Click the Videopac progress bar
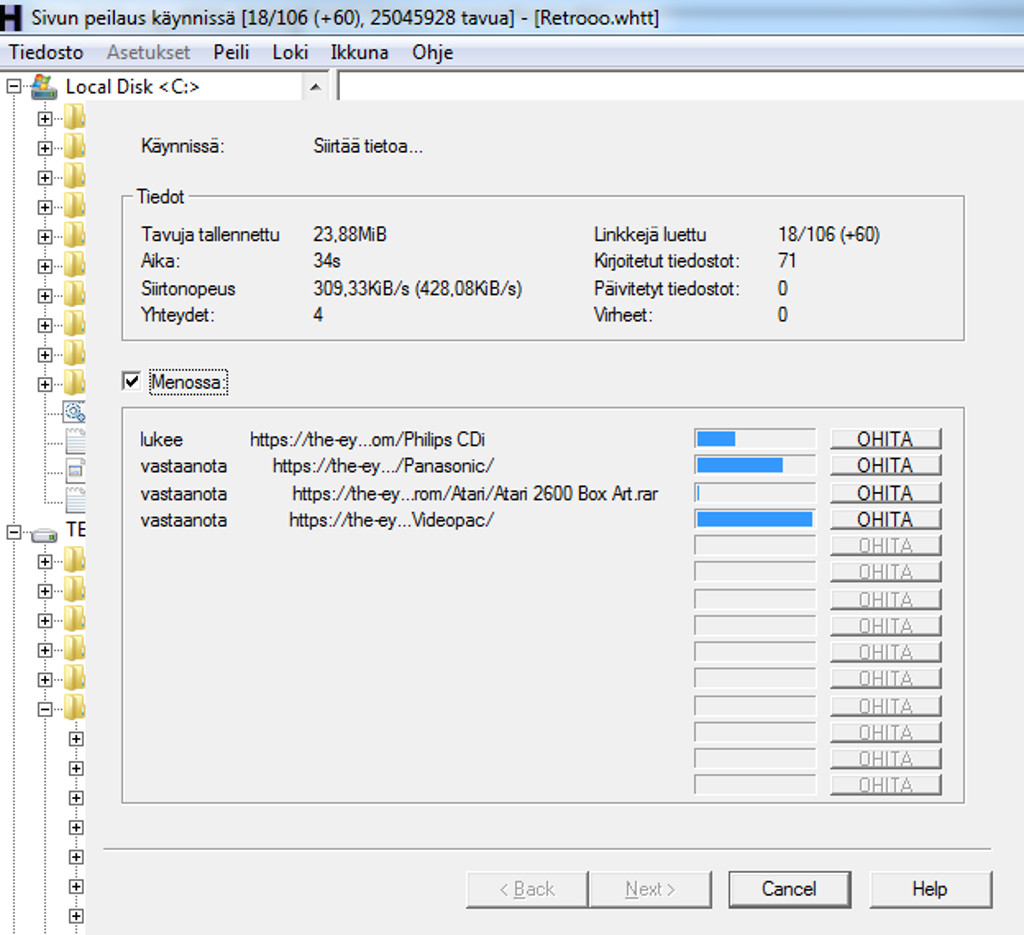 [755, 519]
